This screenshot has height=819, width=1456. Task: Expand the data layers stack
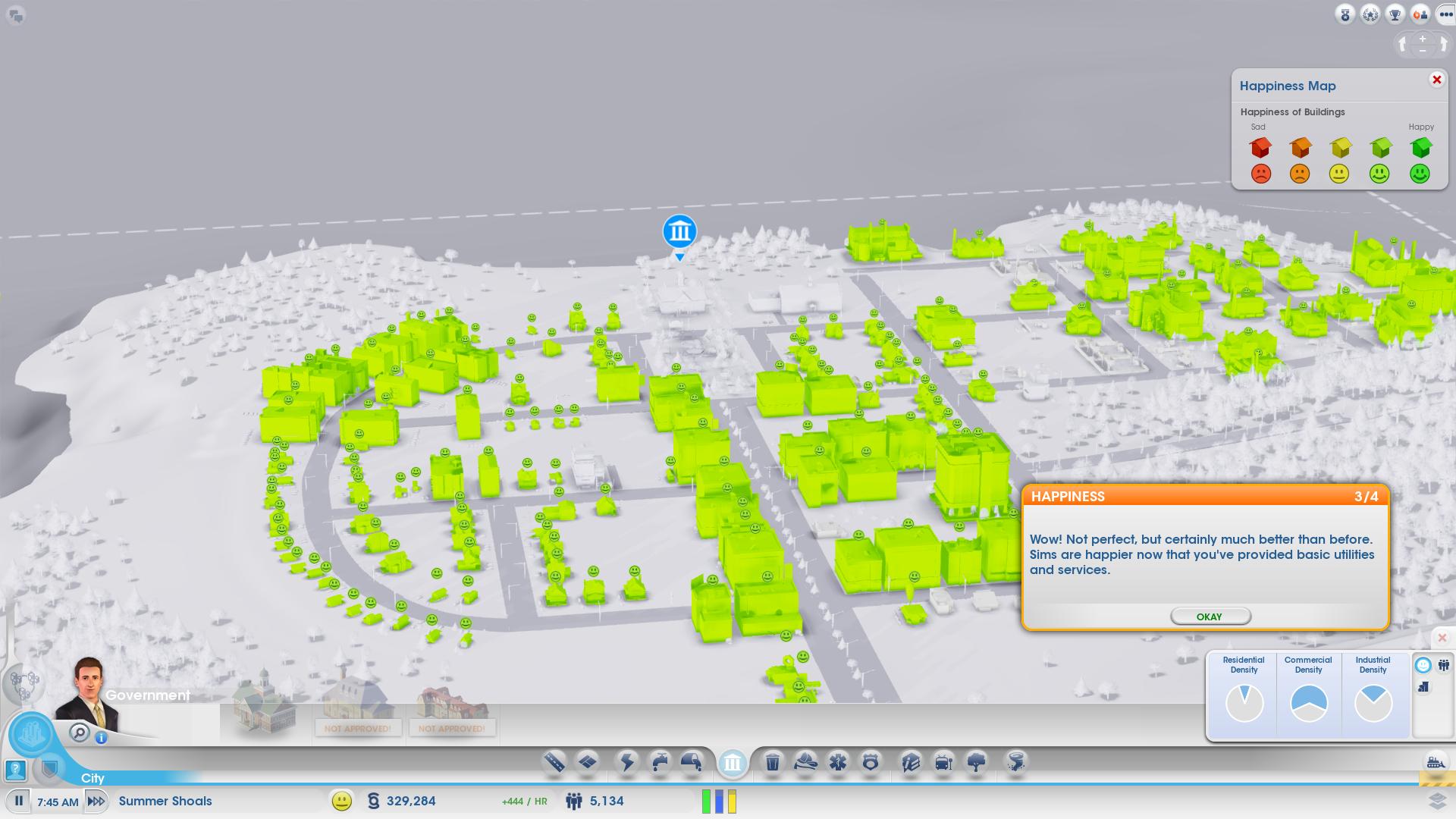1437,801
